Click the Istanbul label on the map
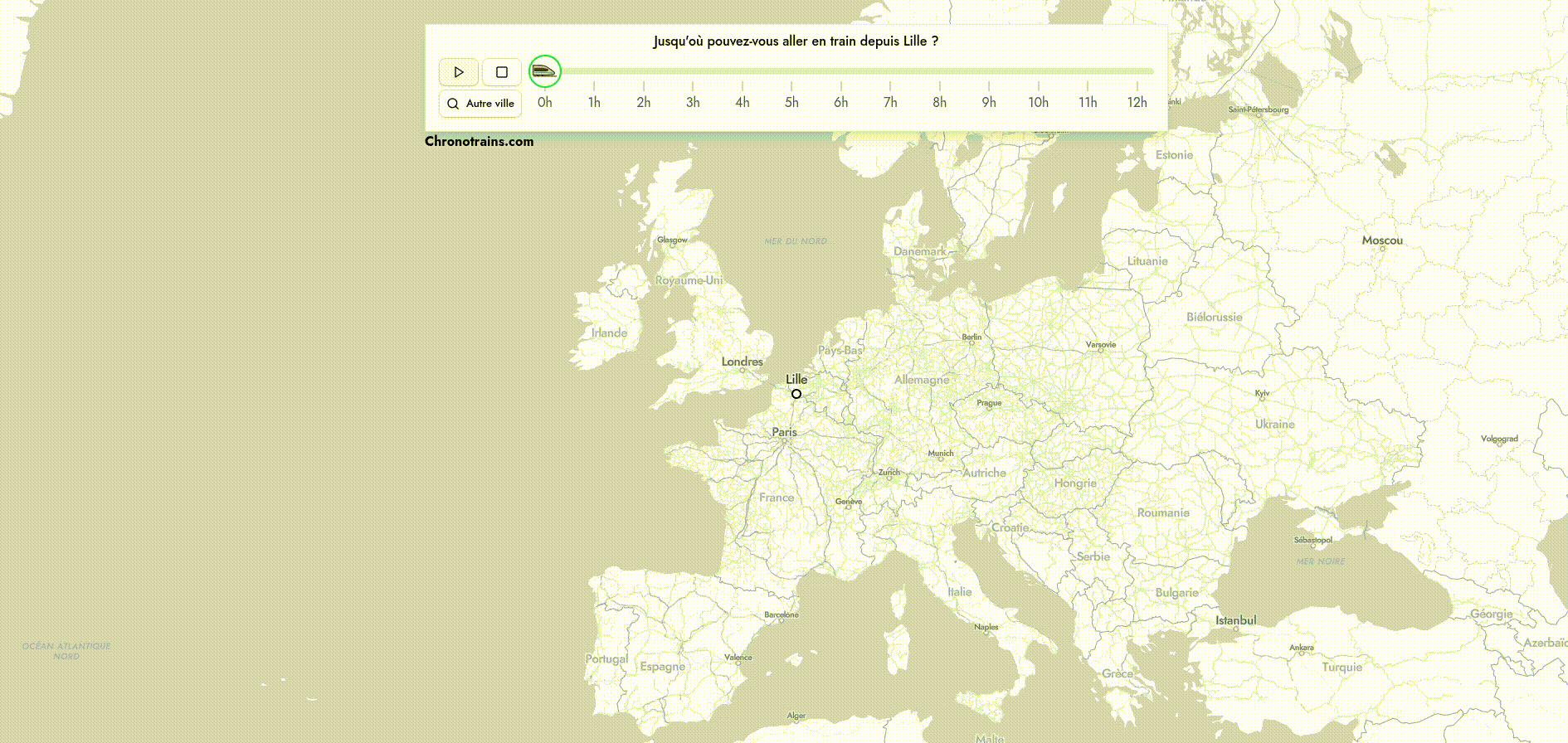 pos(1235,620)
